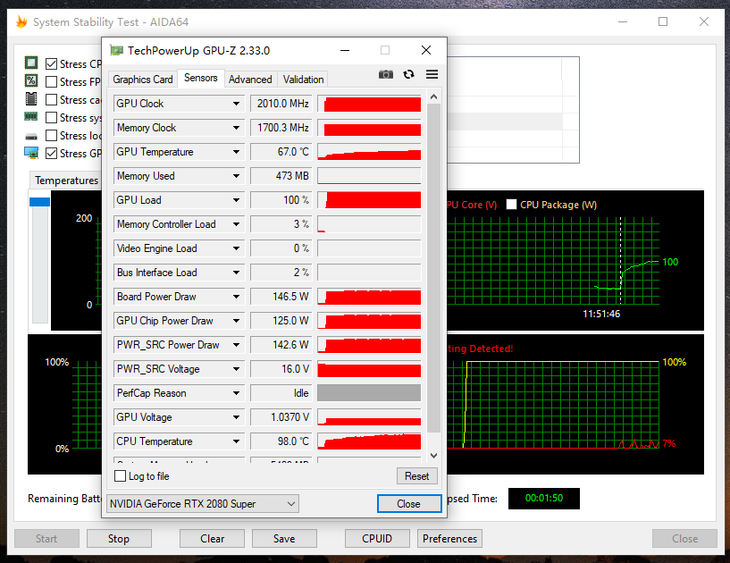This screenshot has width=730, height=563.
Task: Expand the GPU Clock sensor dropdown
Action: (x=237, y=104)
